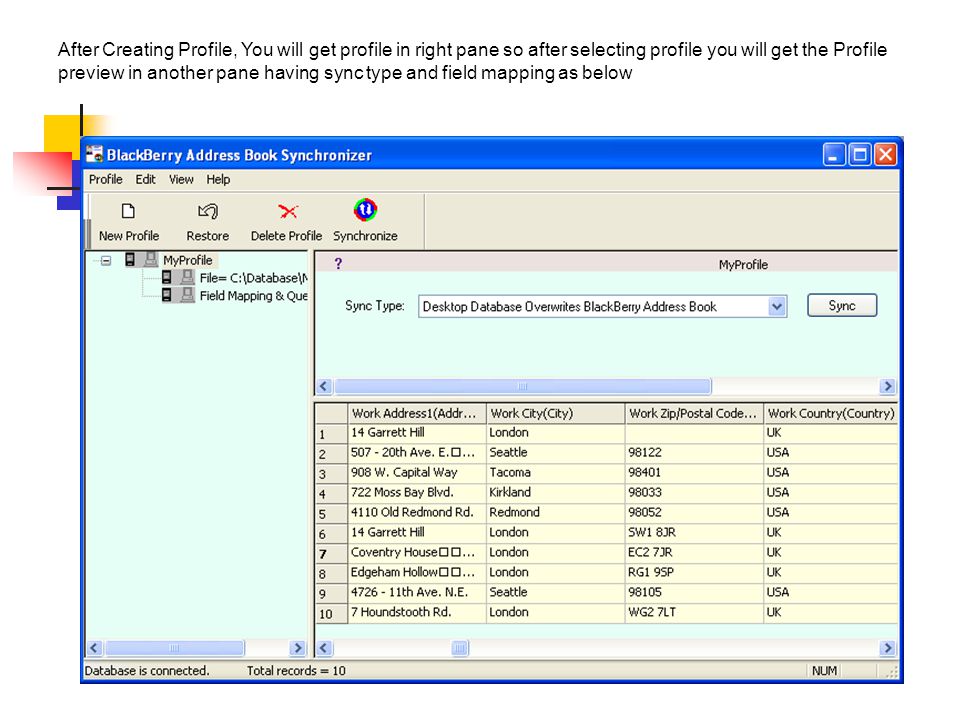Click the NUM status bar indicator
This screenshot has height=720, width=960.
(824, 671)
